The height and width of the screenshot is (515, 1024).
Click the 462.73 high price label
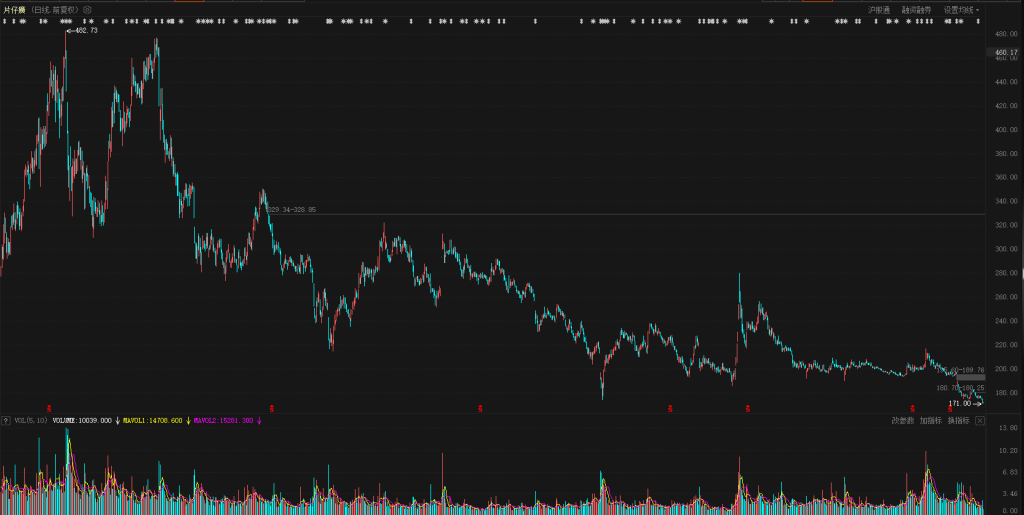tap(85, 31)
